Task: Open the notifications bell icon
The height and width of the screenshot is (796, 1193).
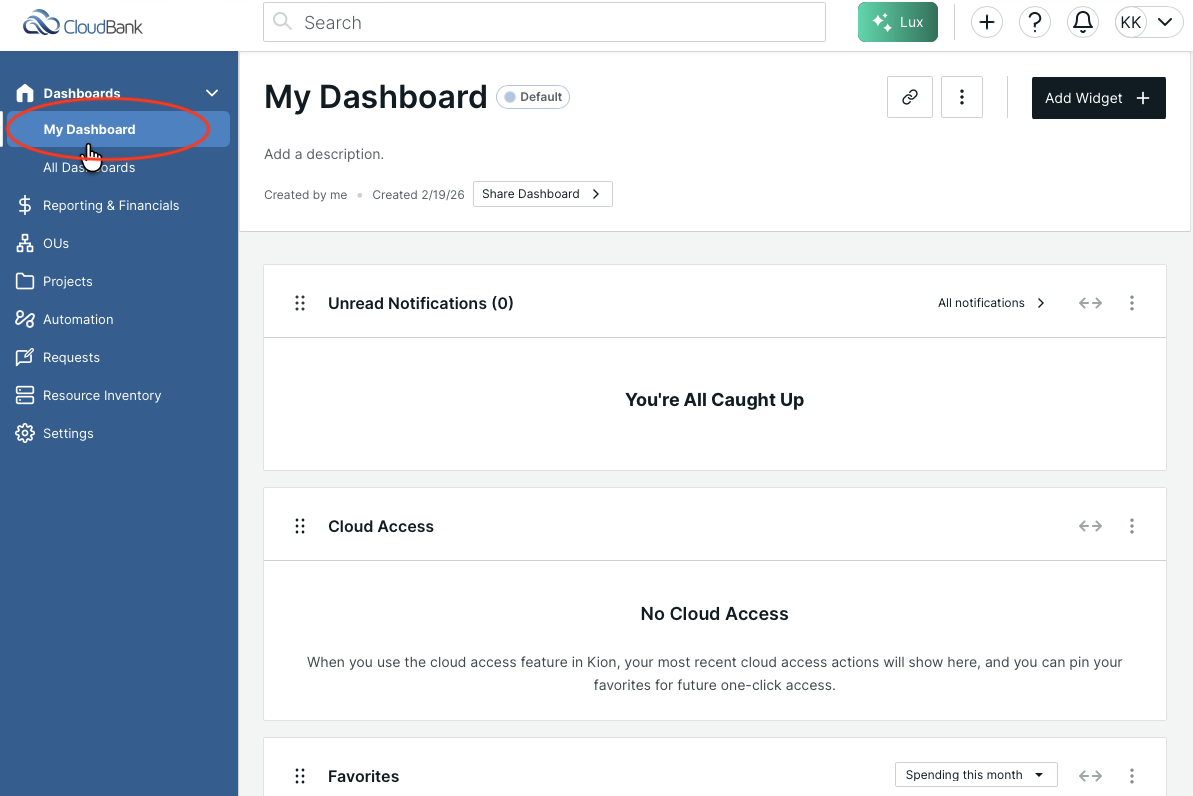Action: tap(1082, 22)
